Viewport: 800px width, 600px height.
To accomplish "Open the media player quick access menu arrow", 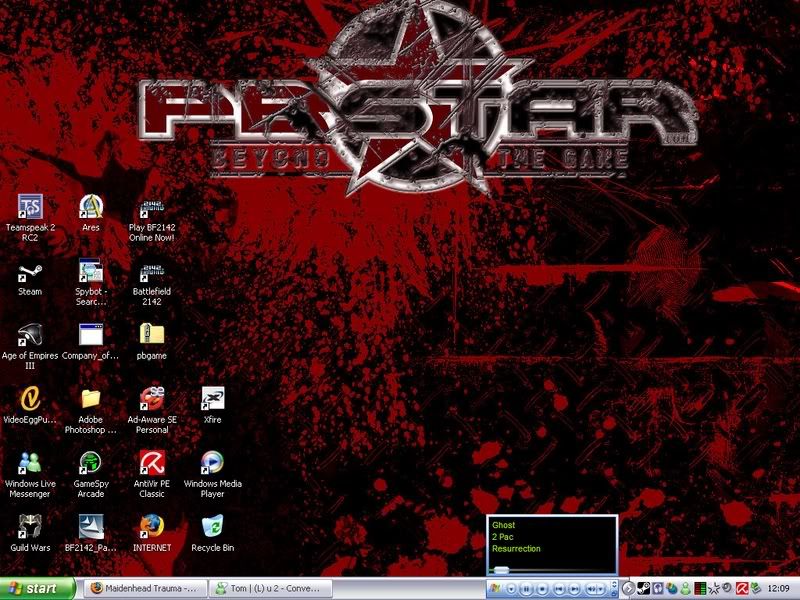I will click(512, 589).
